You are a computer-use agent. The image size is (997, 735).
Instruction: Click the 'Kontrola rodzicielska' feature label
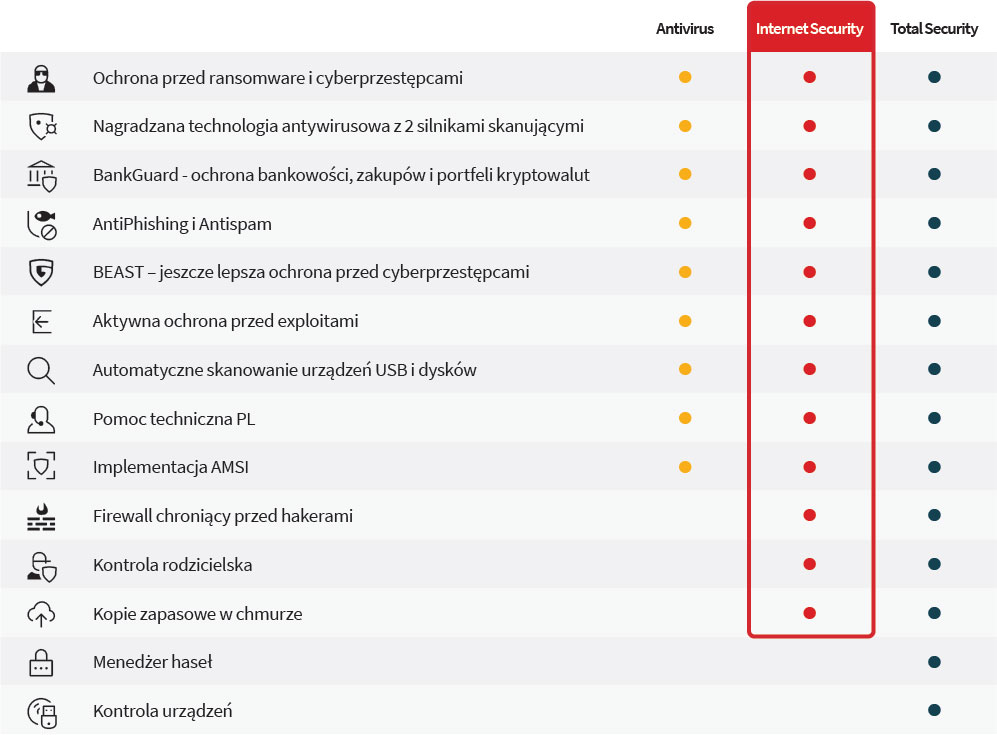pyautogui.click(x=172, y=565)
